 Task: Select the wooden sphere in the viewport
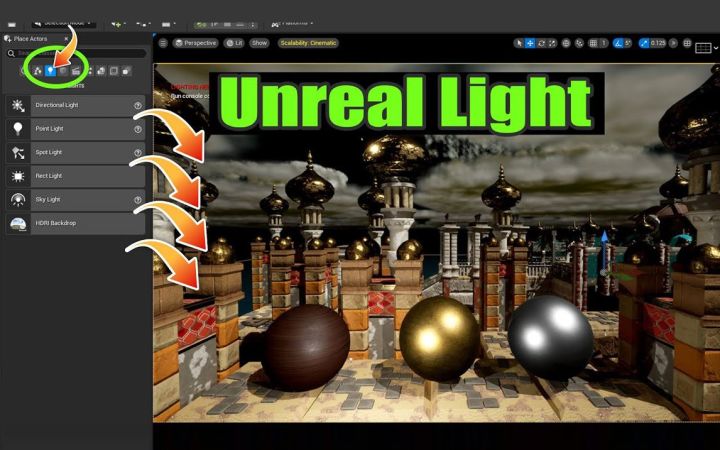[x=305, y=347]
